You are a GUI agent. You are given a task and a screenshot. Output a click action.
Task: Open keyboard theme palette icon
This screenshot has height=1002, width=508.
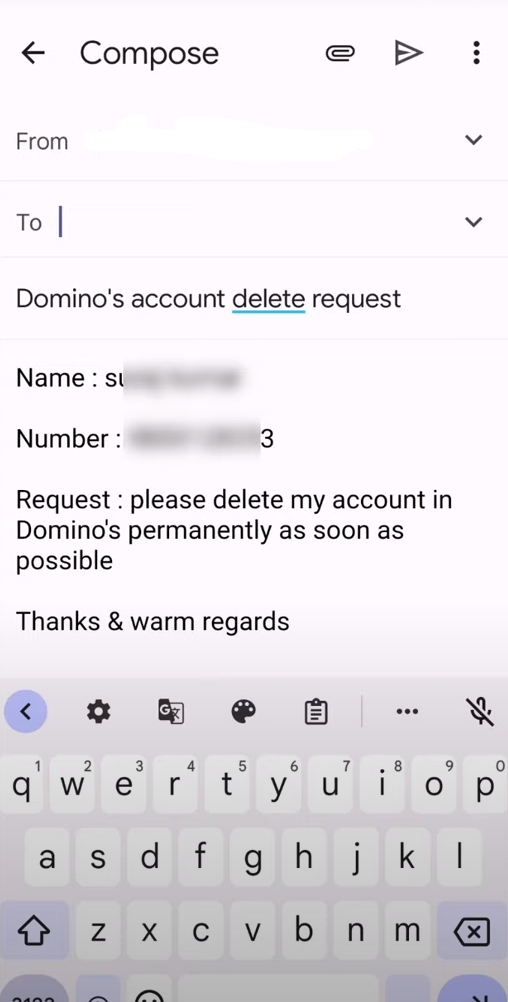(243, 711)
